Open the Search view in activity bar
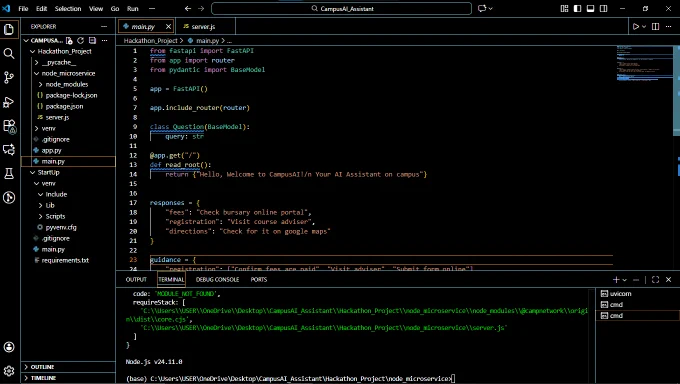This screenshot has width=680, height=384. [9, 53]
